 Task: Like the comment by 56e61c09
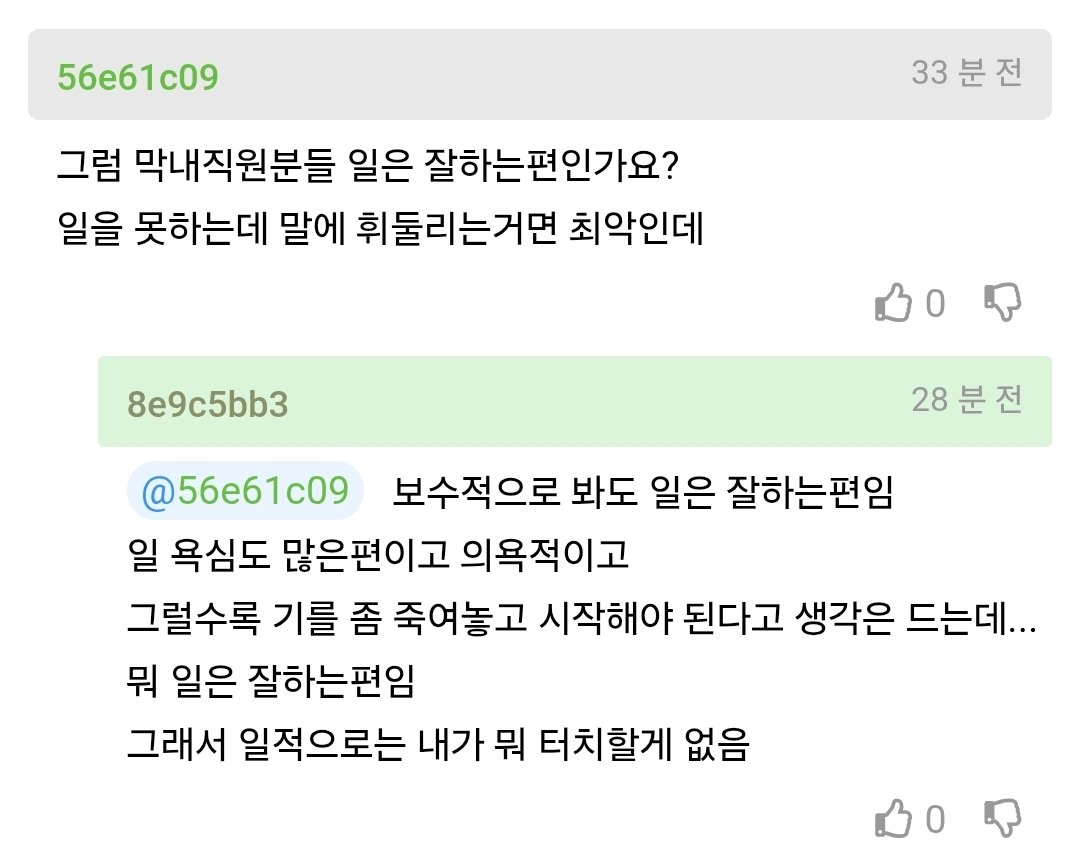tap(893, 303)
